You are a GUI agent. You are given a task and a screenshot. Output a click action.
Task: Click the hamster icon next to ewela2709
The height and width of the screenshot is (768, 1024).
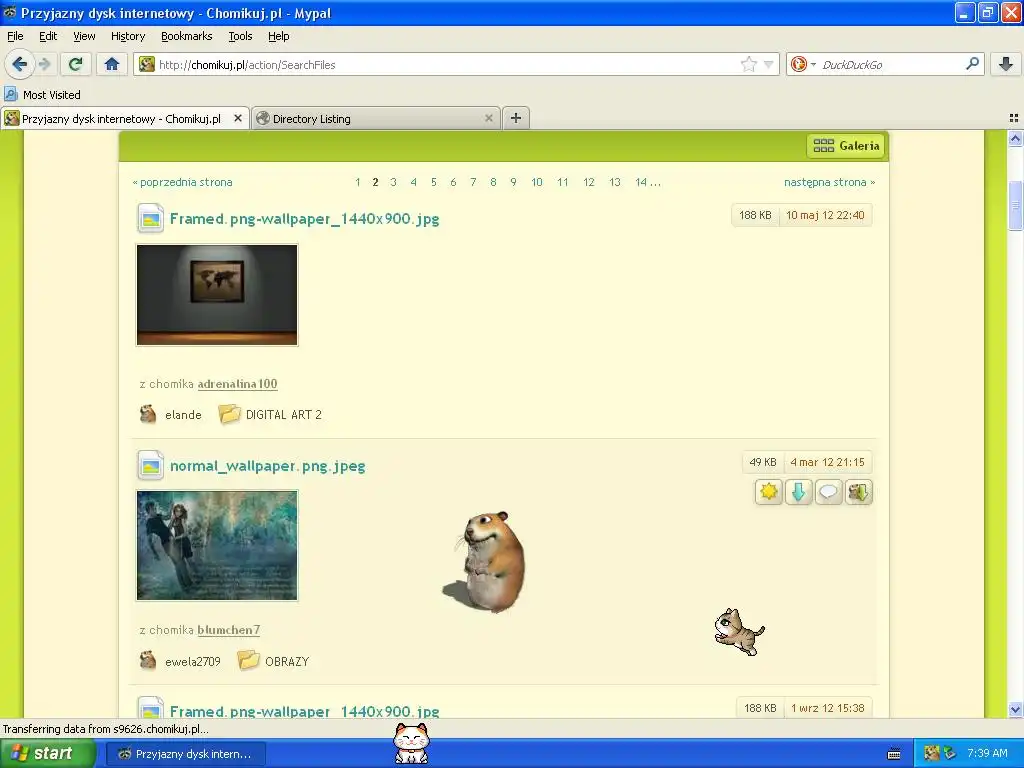pyautogui.click(x=148, y=660)
